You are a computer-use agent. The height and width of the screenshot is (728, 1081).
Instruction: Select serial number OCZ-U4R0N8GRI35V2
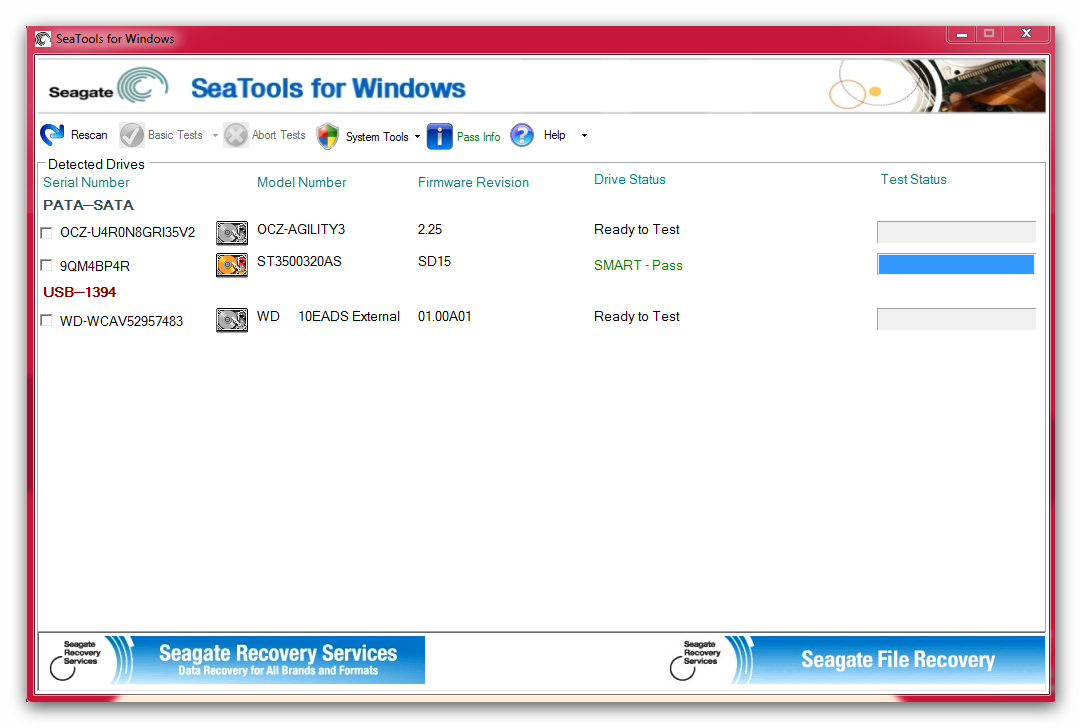(128, 232)
